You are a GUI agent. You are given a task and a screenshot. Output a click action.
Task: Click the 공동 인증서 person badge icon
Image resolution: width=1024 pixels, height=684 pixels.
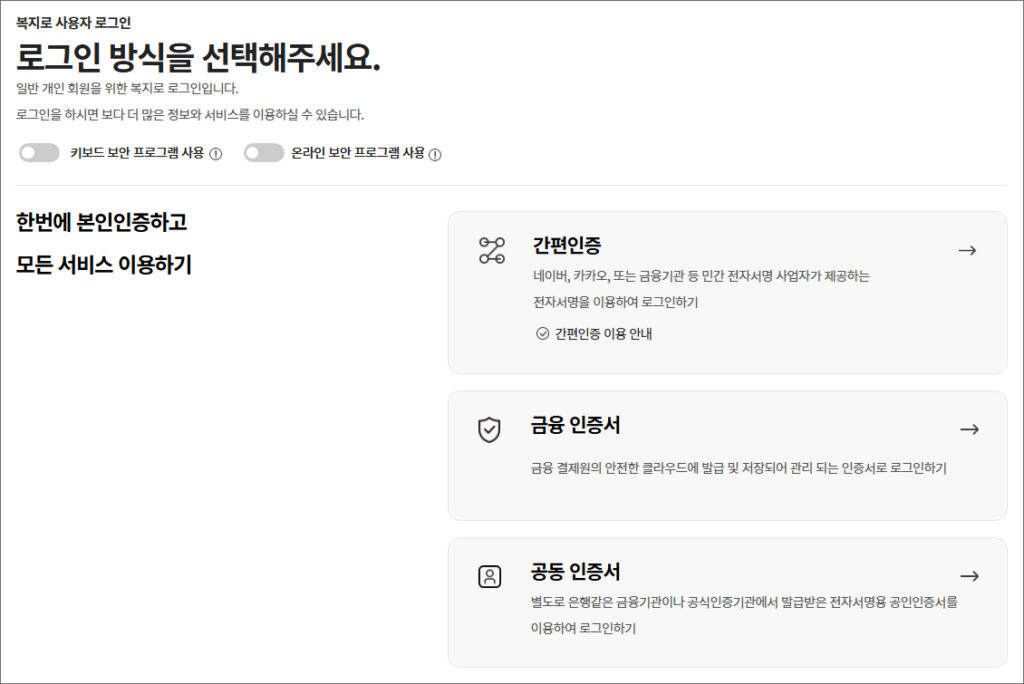click(x=489, y=577)
